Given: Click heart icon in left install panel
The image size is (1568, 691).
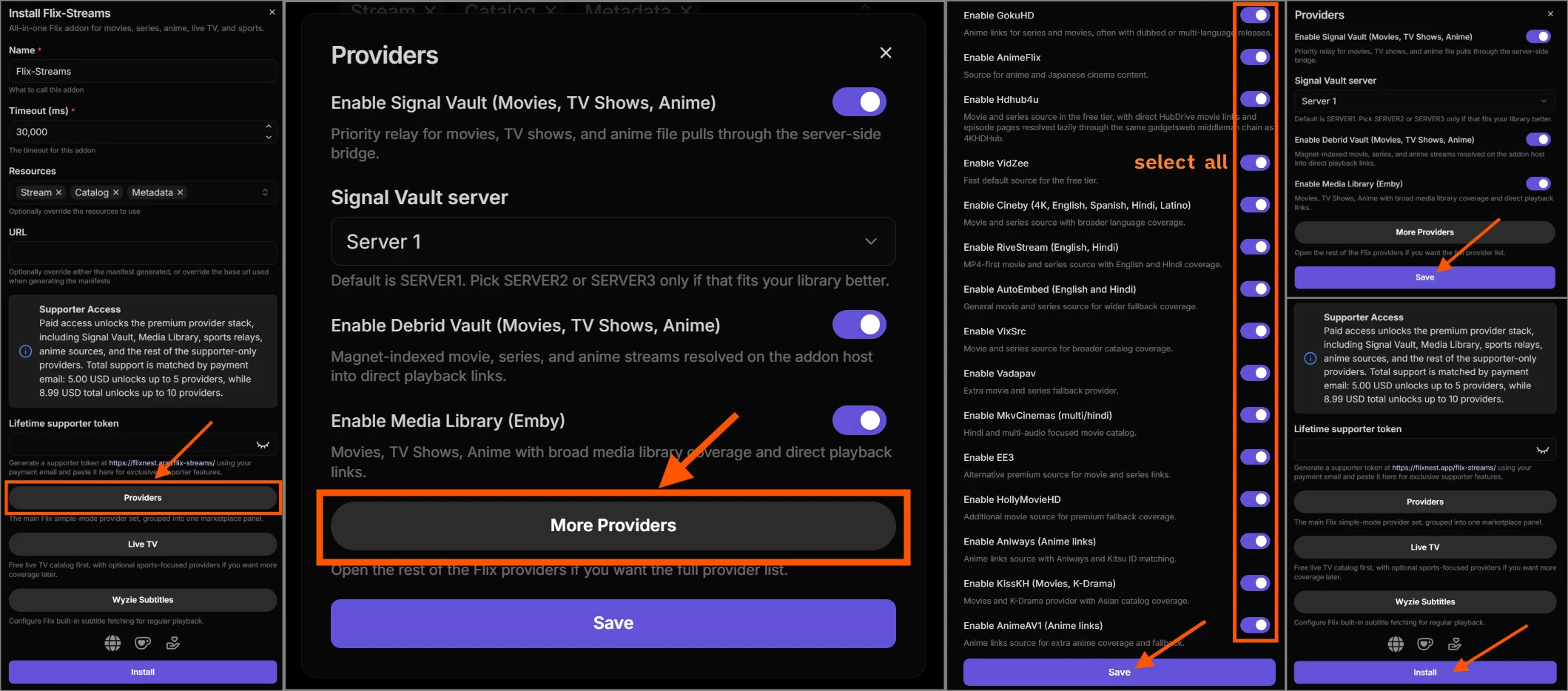Looking at the screenshot, I should (x=143, y=643).
